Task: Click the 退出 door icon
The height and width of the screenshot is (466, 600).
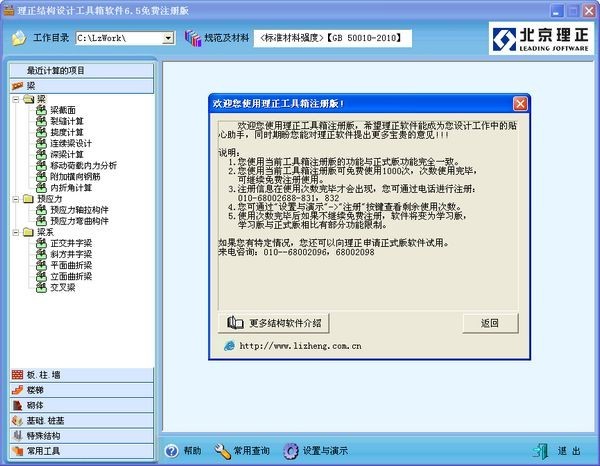Action: 540,451
